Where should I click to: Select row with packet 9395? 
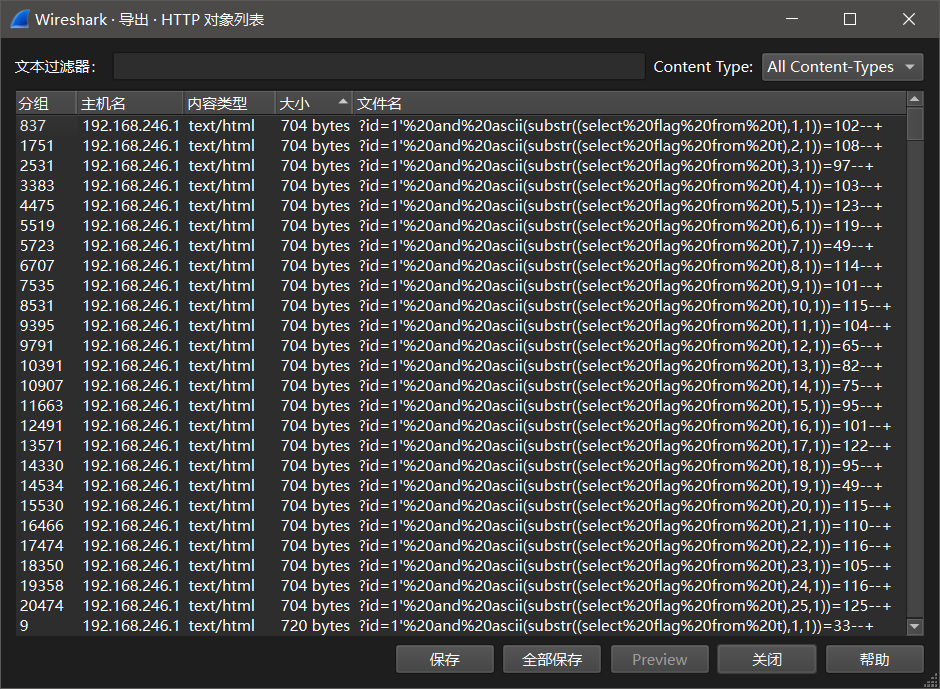click(460, 326)
